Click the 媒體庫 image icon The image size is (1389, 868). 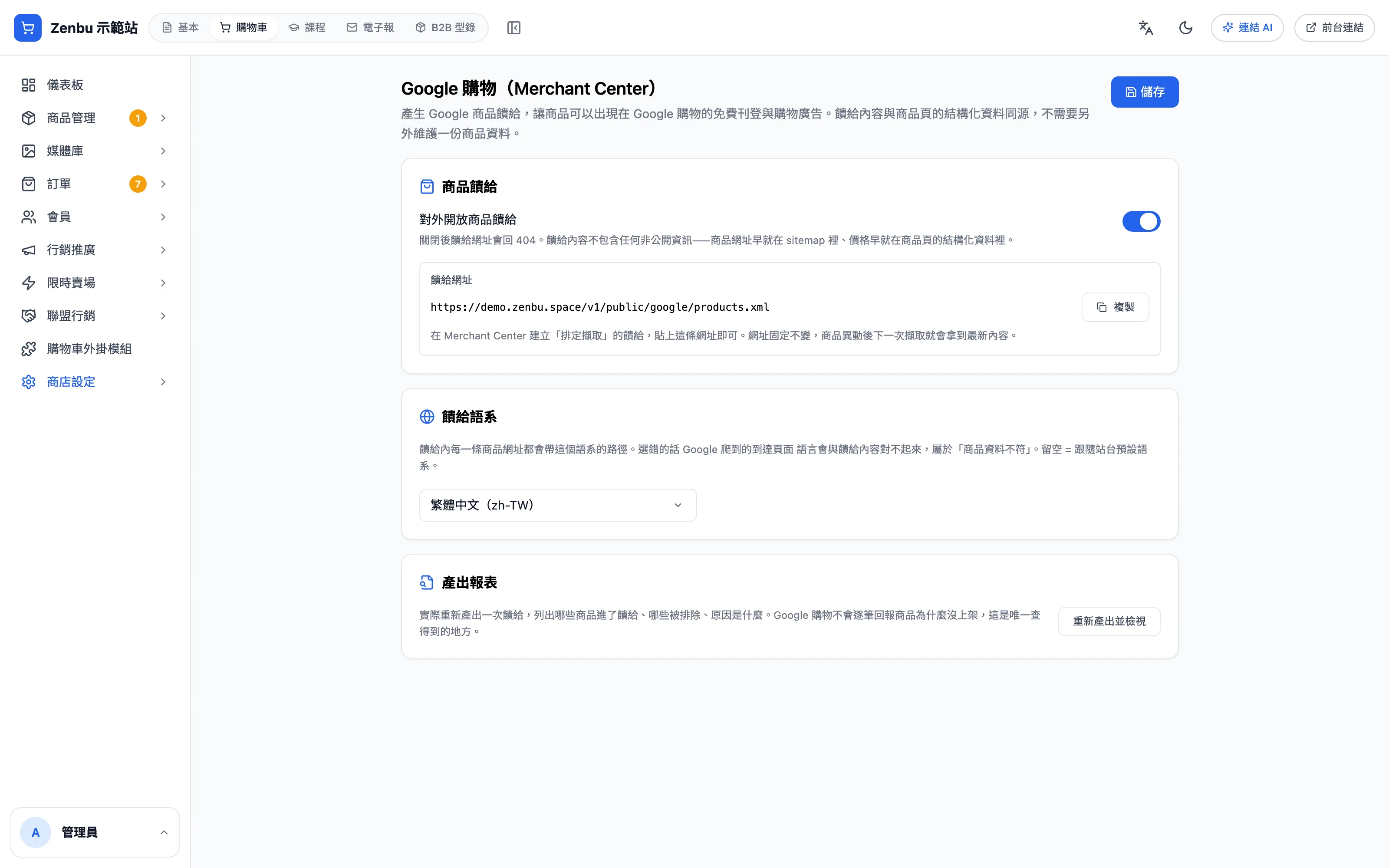click(29, 151)
